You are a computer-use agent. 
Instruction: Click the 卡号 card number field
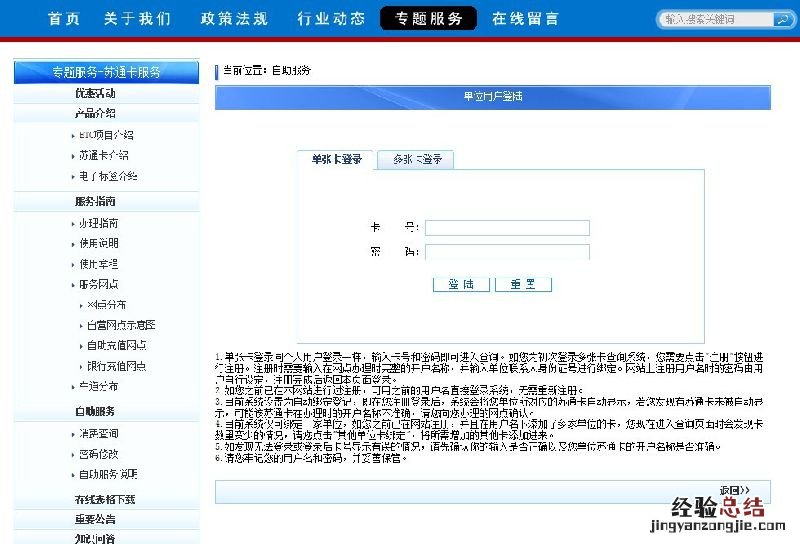click(507, 228)
